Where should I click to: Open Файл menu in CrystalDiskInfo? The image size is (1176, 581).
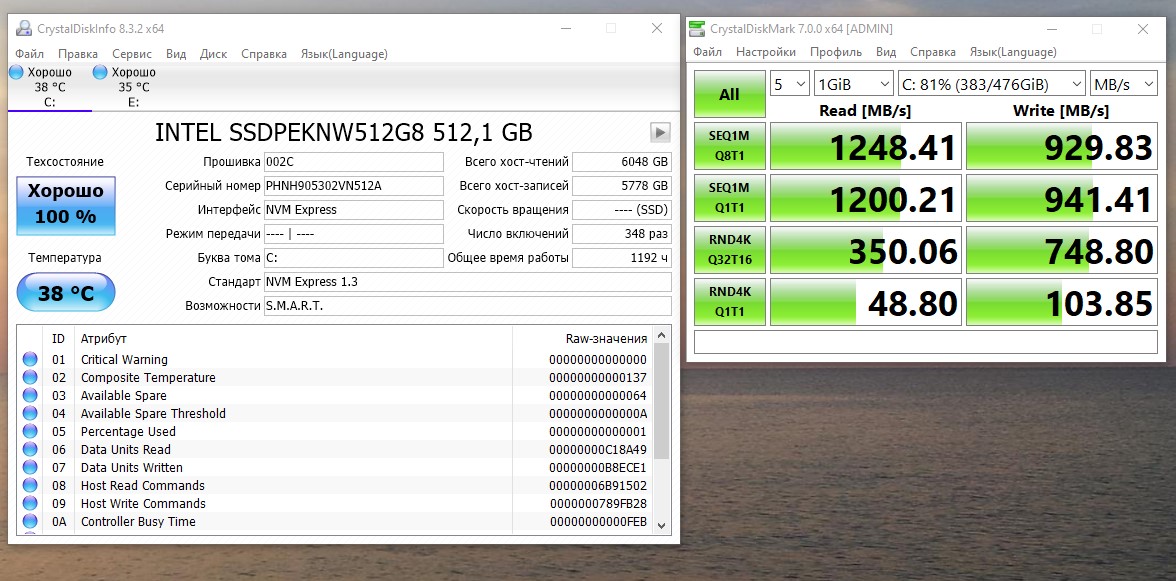[x=29, y=54]
